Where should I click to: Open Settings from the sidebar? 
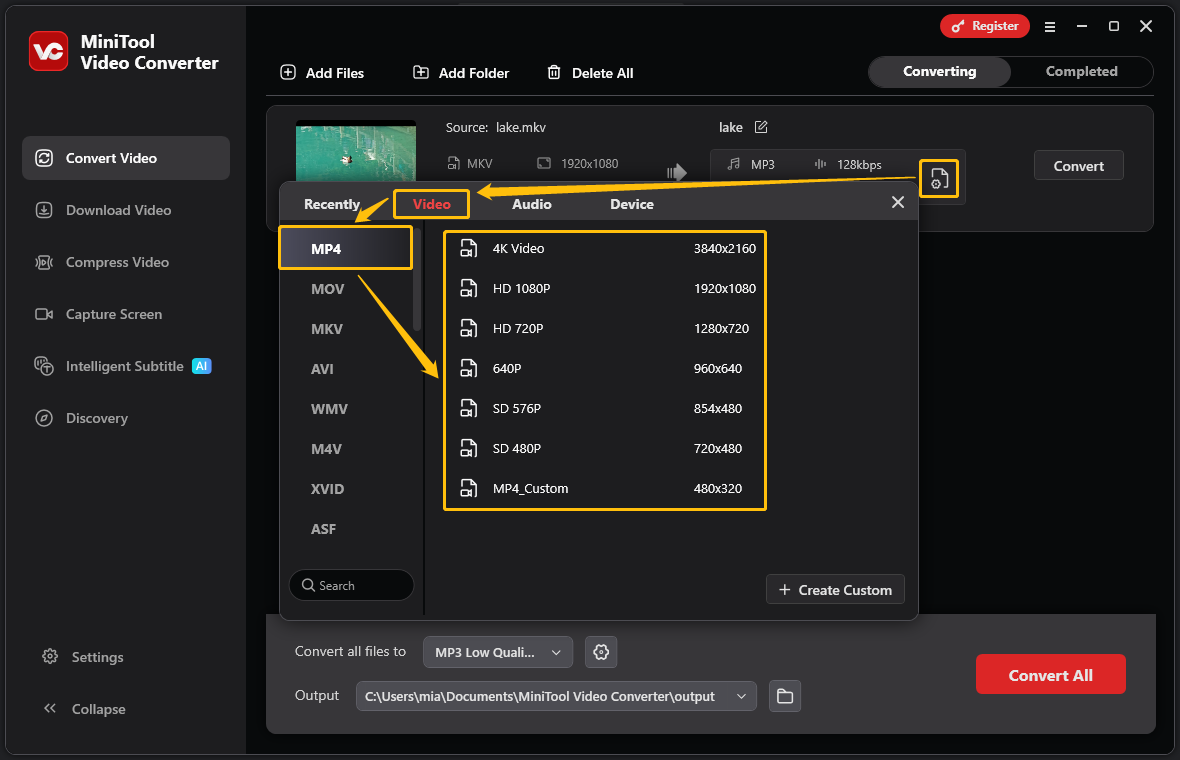coord(96,657)
